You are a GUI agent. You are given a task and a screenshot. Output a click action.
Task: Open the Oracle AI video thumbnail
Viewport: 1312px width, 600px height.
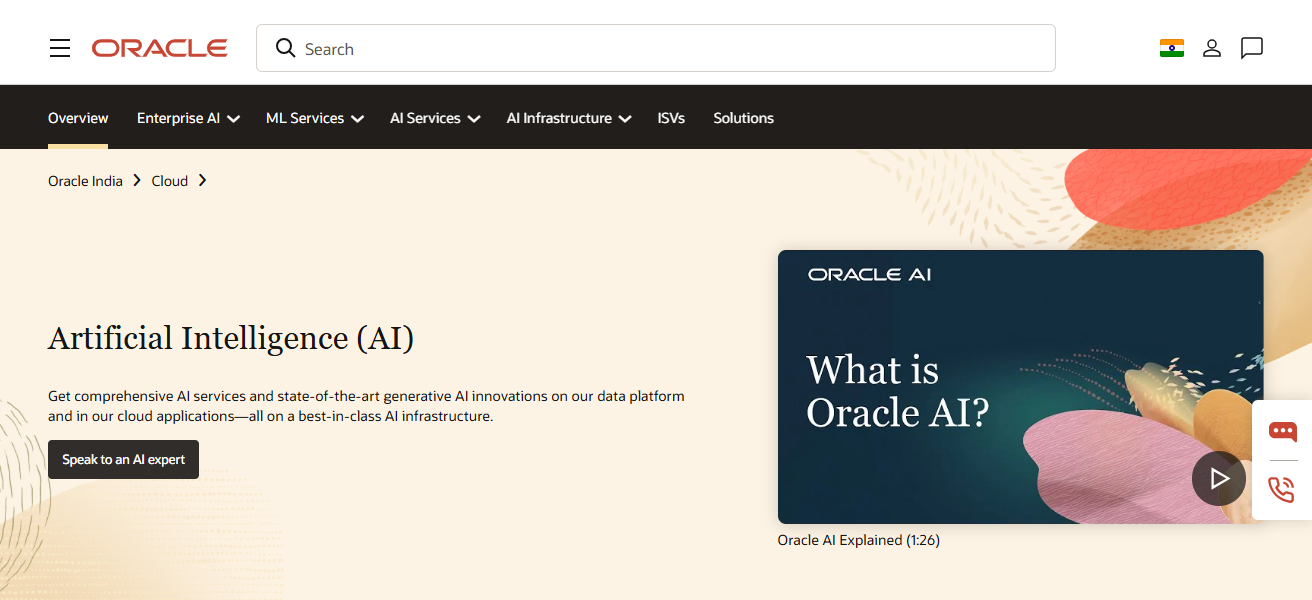coord(1020,386)
